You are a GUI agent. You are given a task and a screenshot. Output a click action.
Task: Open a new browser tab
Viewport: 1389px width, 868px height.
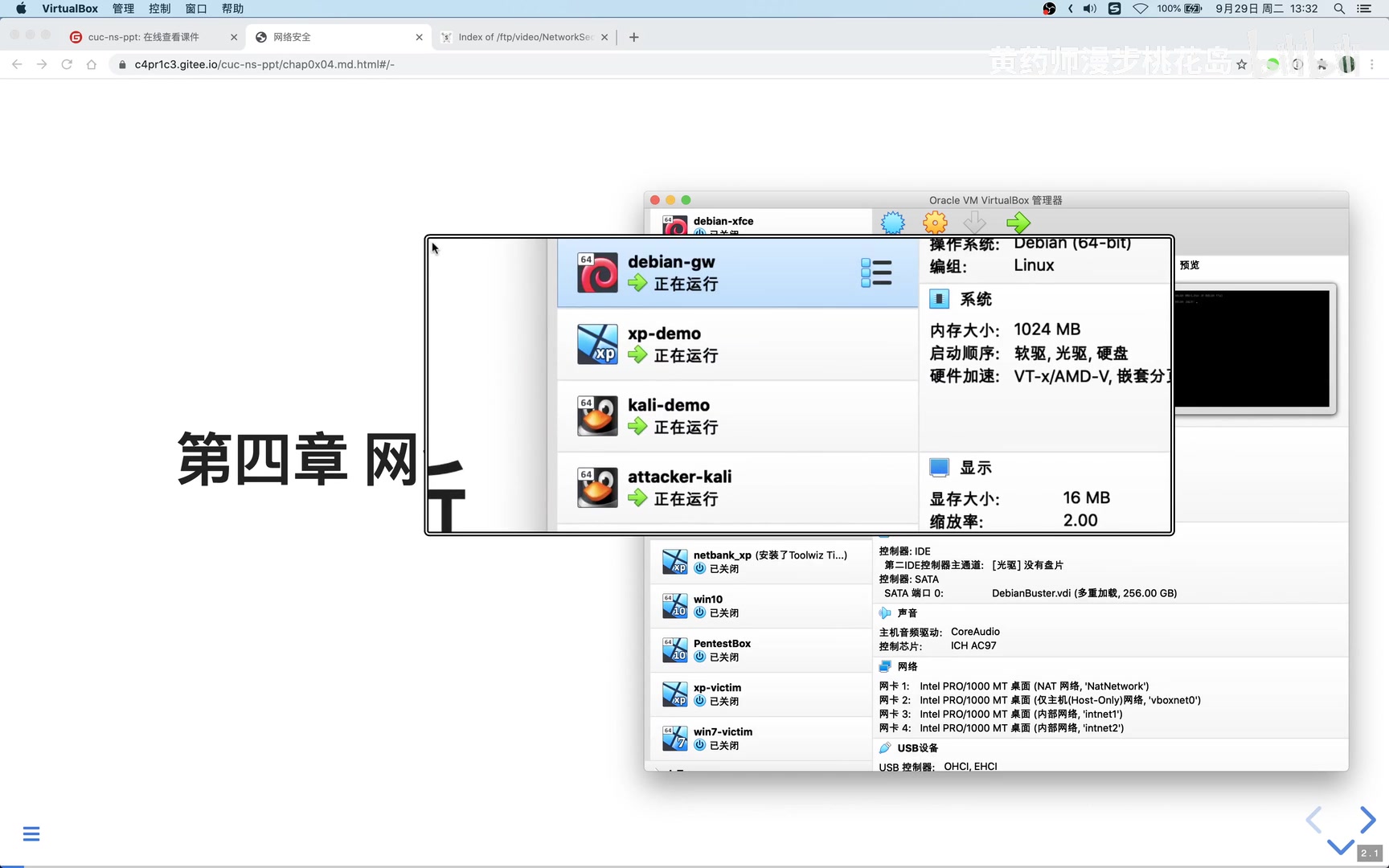coord(633,37)
